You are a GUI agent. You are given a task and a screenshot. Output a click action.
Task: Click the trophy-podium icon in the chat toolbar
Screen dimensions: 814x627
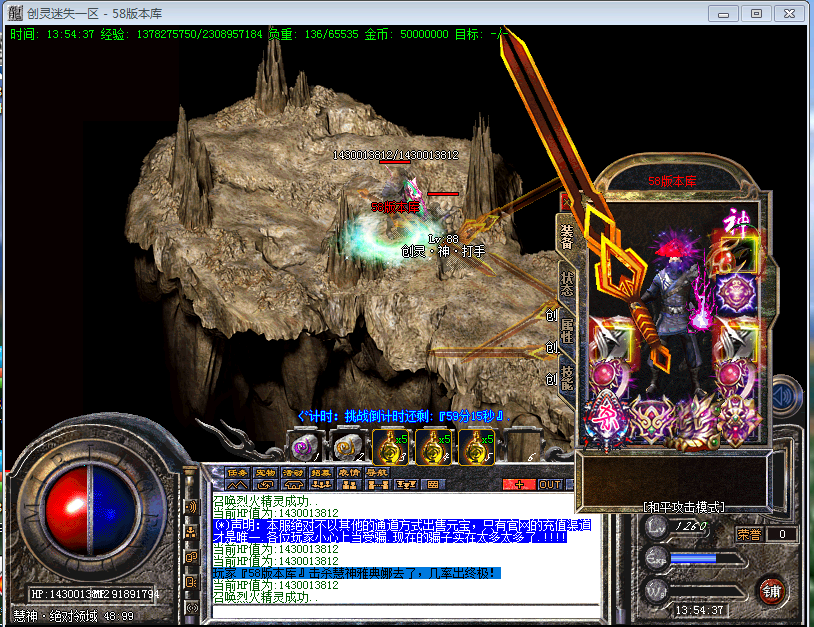tap(405, 485)
